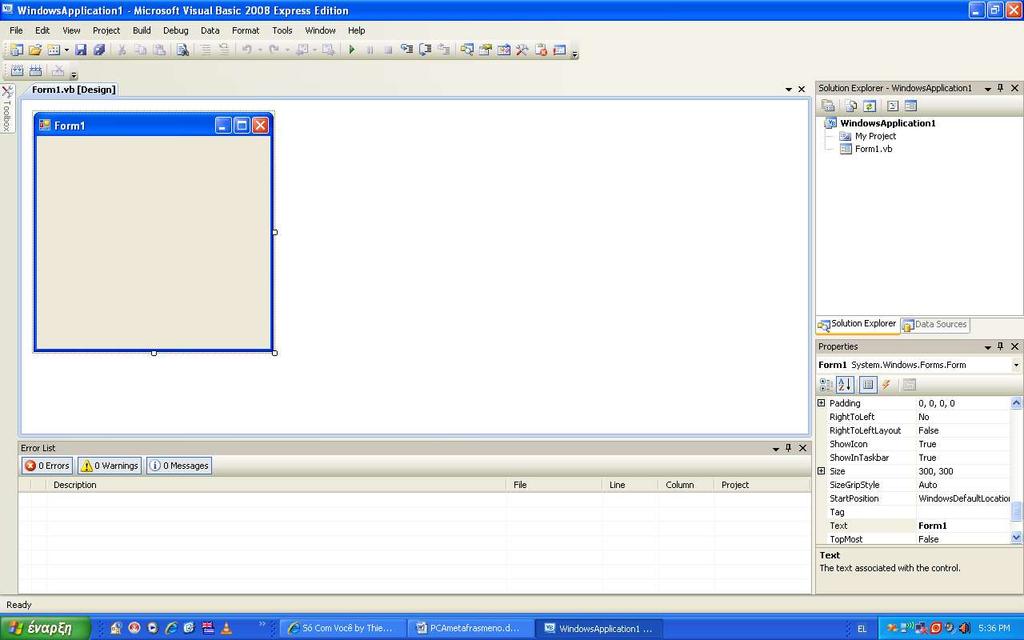This screenshot has width=1024, height=640.
Task: Click Show All Files in Solution Explorer
Action: click(850, 106)
